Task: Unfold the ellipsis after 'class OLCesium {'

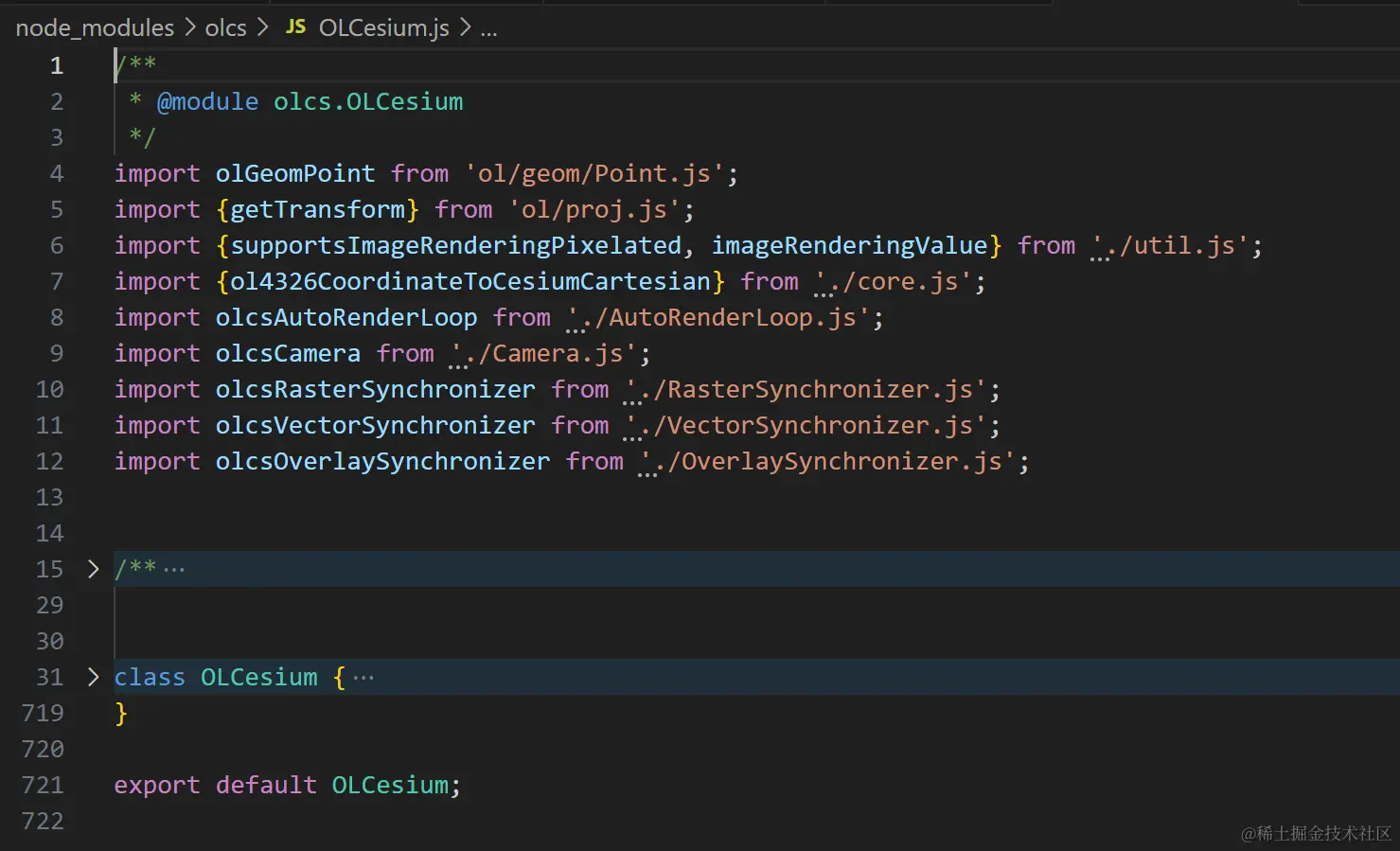Action: (363, 678)
